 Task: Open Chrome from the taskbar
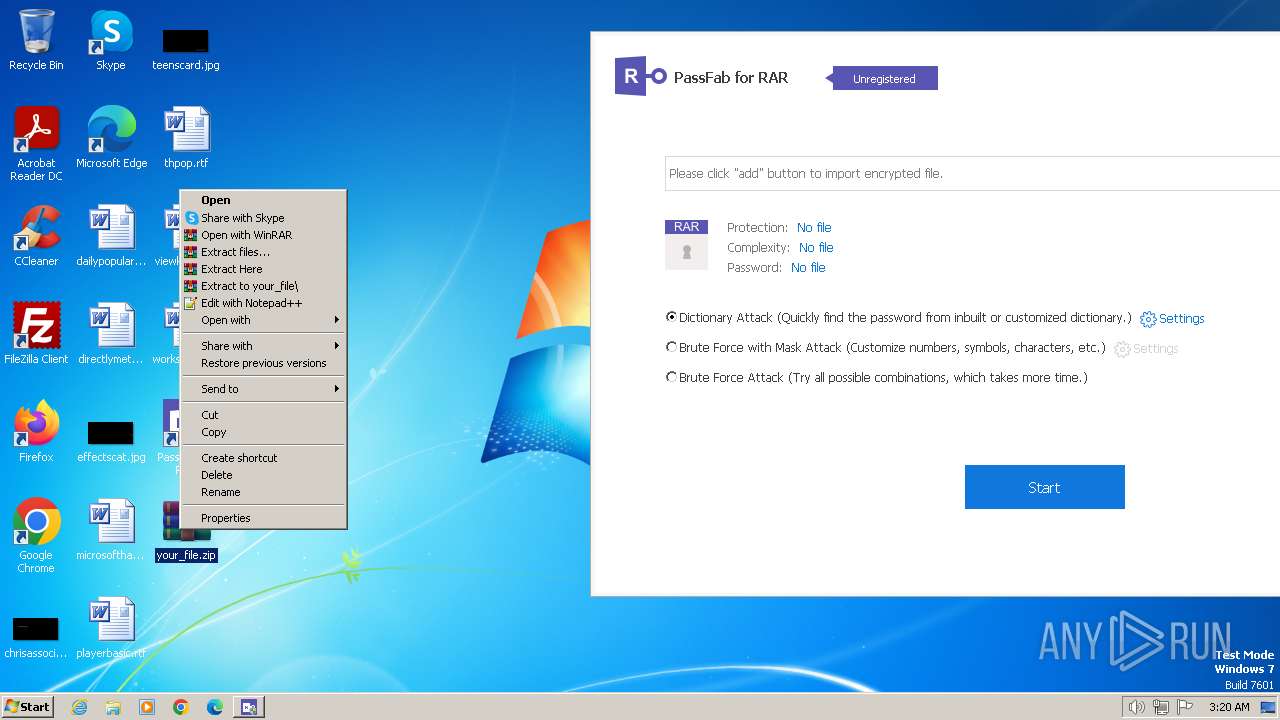coord(181,707)
